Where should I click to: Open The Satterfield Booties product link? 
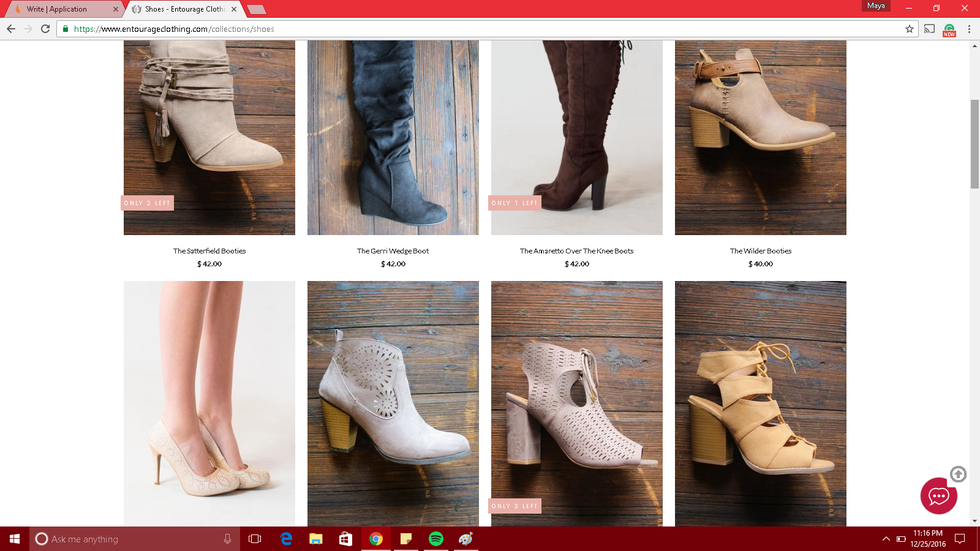[x=209, y=251]
